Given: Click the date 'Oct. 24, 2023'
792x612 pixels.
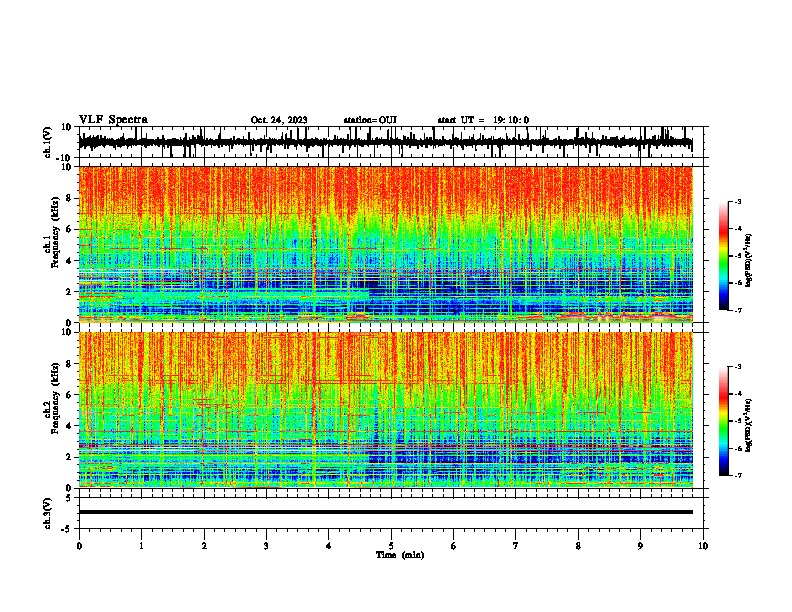Looking at the screenshot, I should click(x=279, y=120).
